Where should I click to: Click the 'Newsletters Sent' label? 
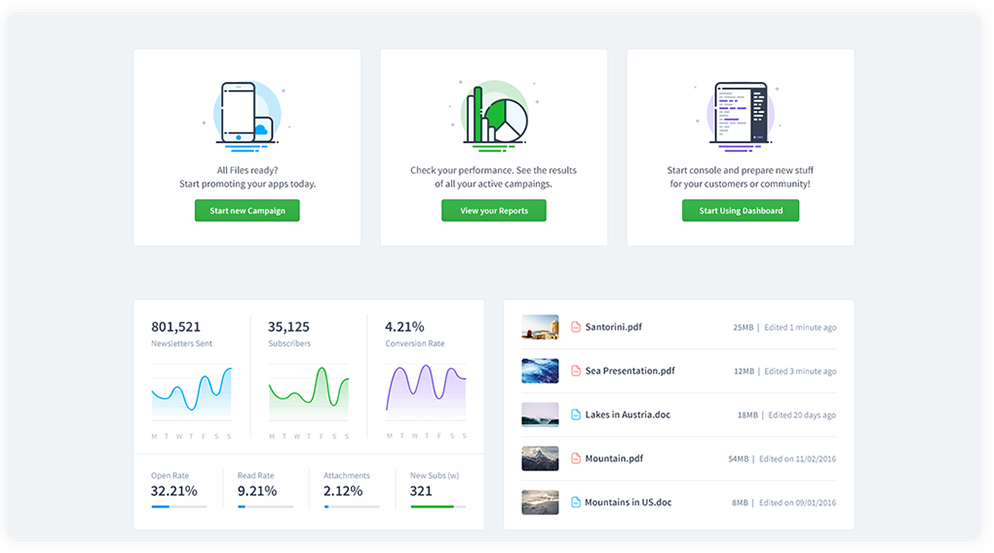(x=181, y=344)
